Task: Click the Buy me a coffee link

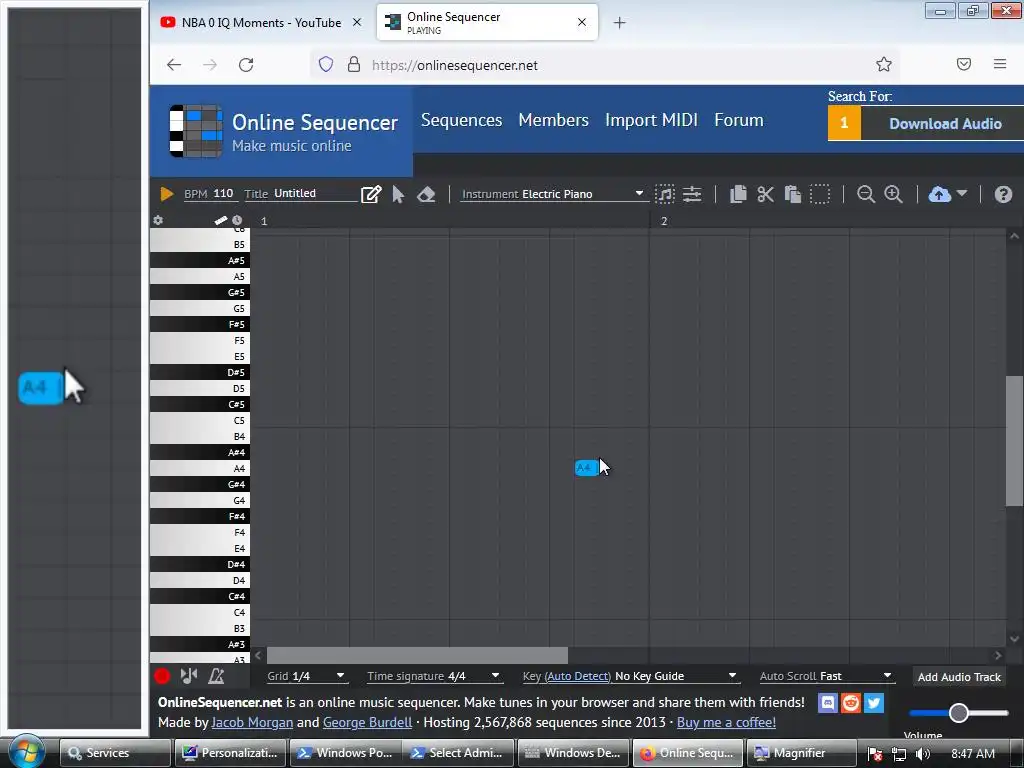Action: [x=726, y=722]
